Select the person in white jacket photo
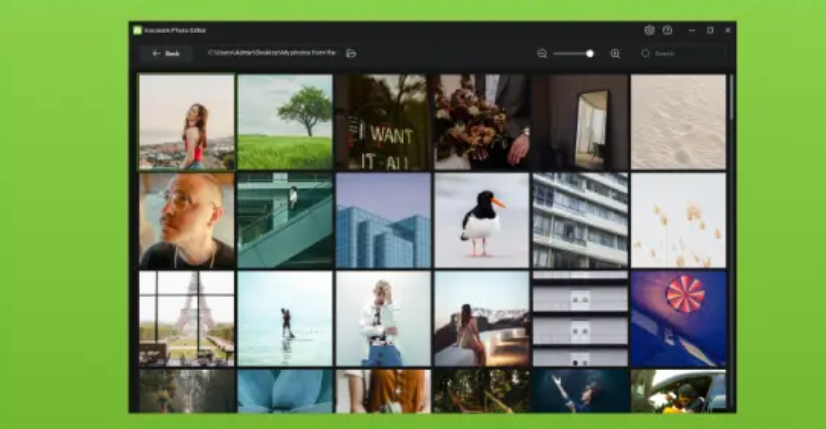826x429 pixels. tap(384, 319)
